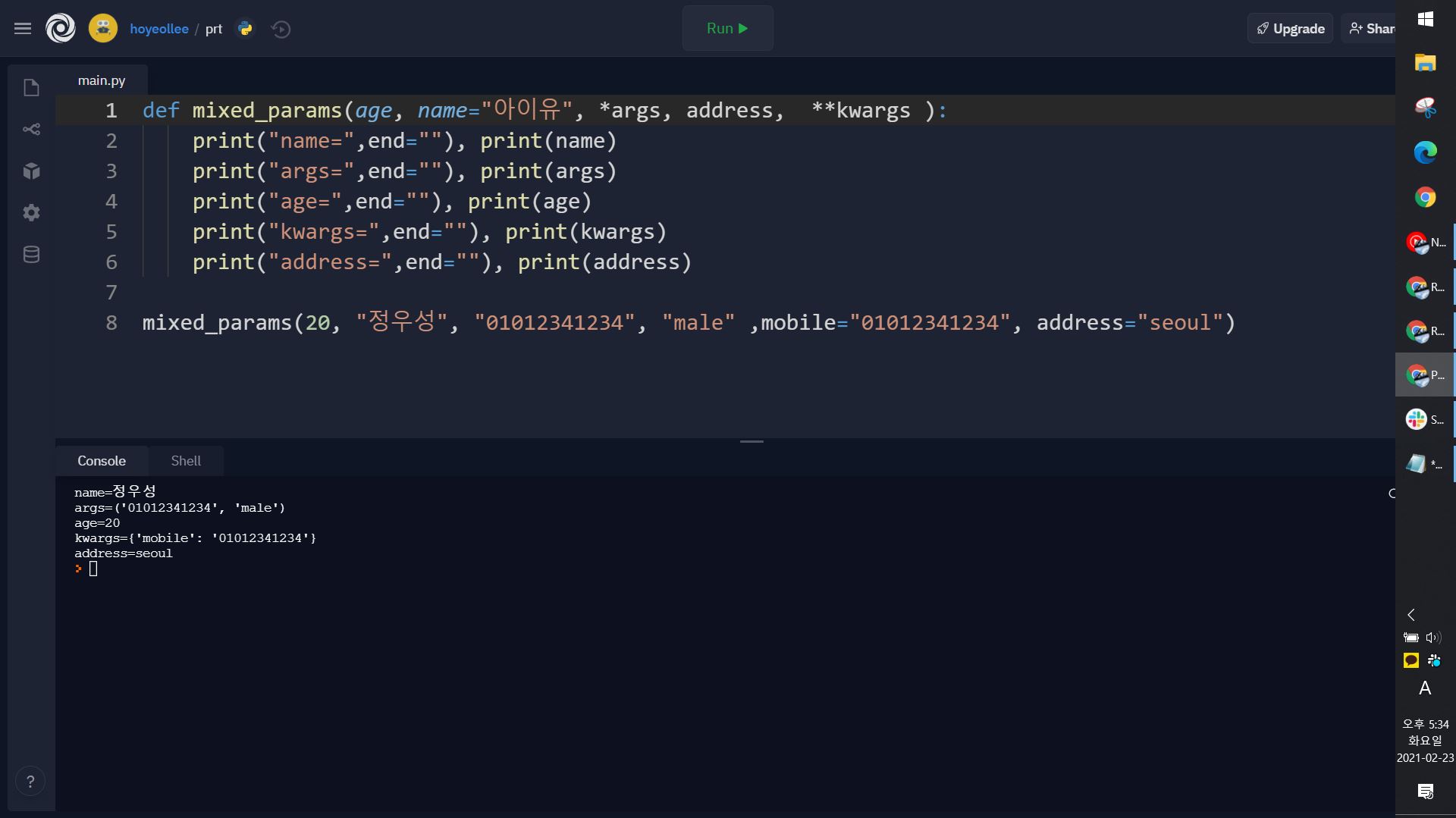The image size is (1456, 818).
Task: Run the program
Action: pos(728,29)
